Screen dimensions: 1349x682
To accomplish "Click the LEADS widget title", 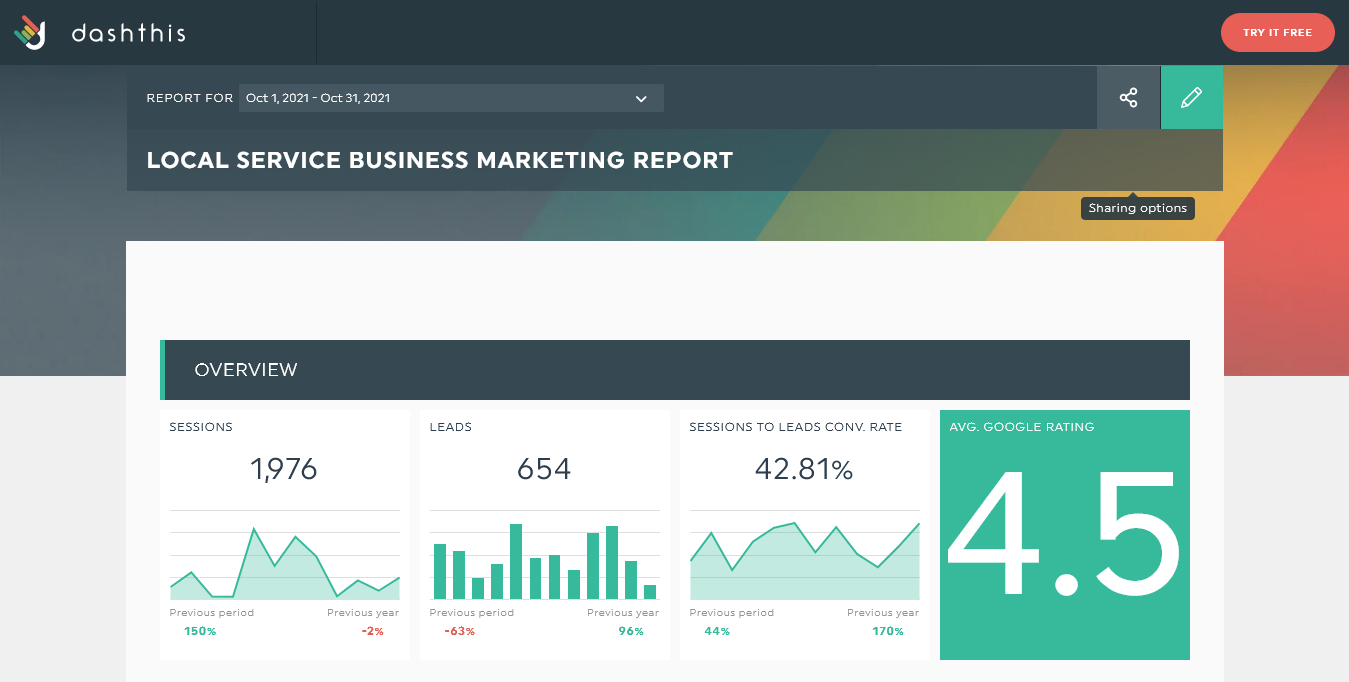I will 451,427.
